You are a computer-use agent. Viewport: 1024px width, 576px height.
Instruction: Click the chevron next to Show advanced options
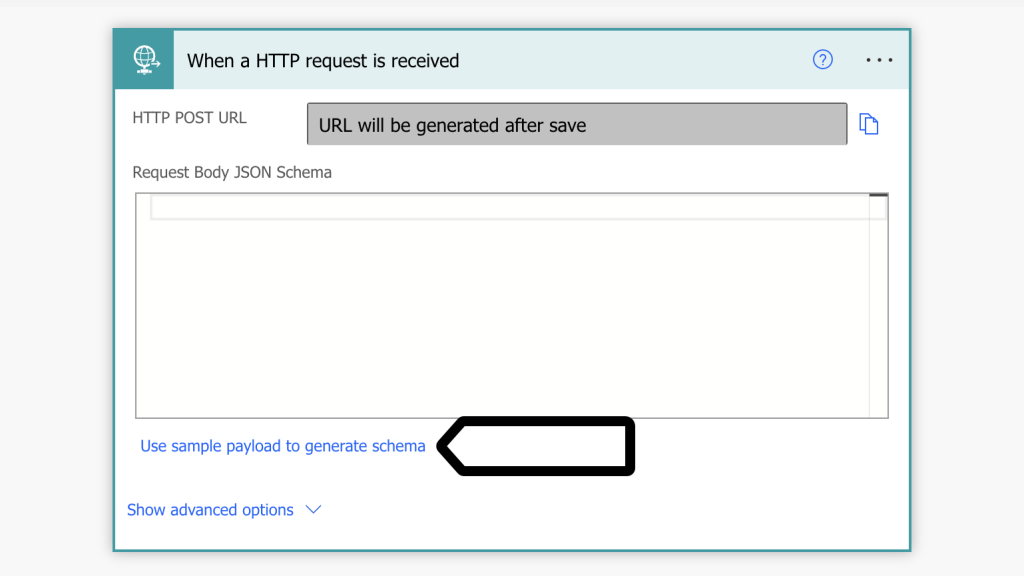click(313, 509)
